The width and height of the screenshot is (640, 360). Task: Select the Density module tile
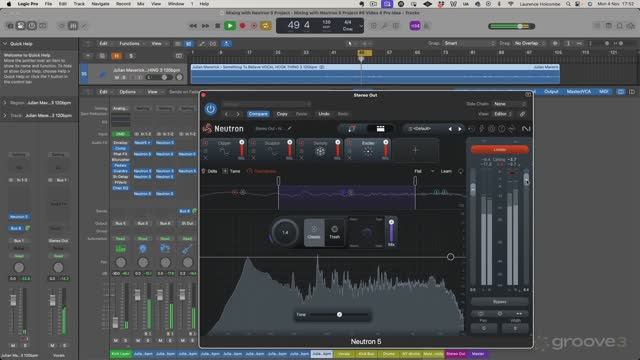click(320, 150)
